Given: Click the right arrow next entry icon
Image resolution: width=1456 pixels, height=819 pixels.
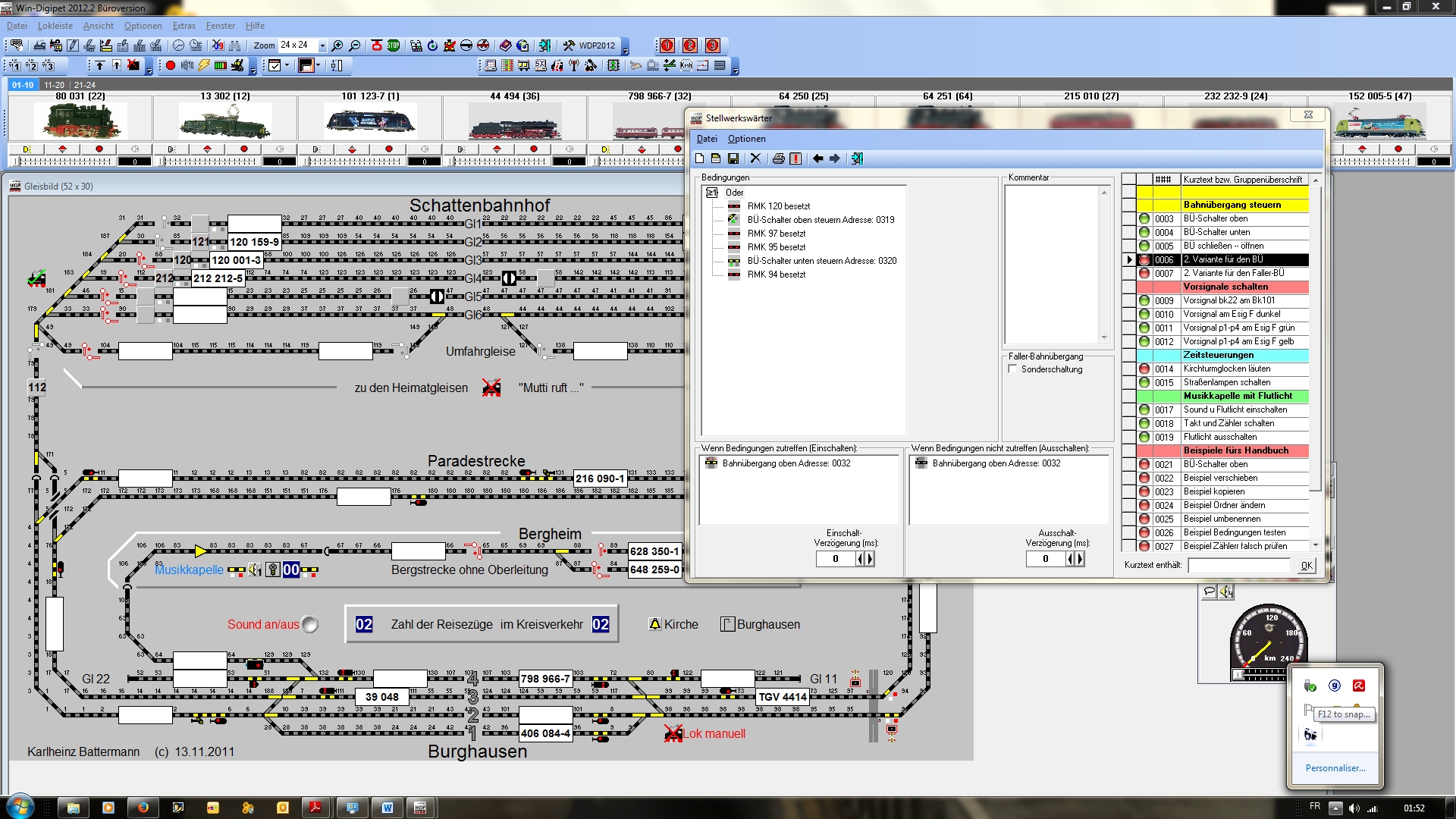Looking at the screenshot, I should point(835,158).
